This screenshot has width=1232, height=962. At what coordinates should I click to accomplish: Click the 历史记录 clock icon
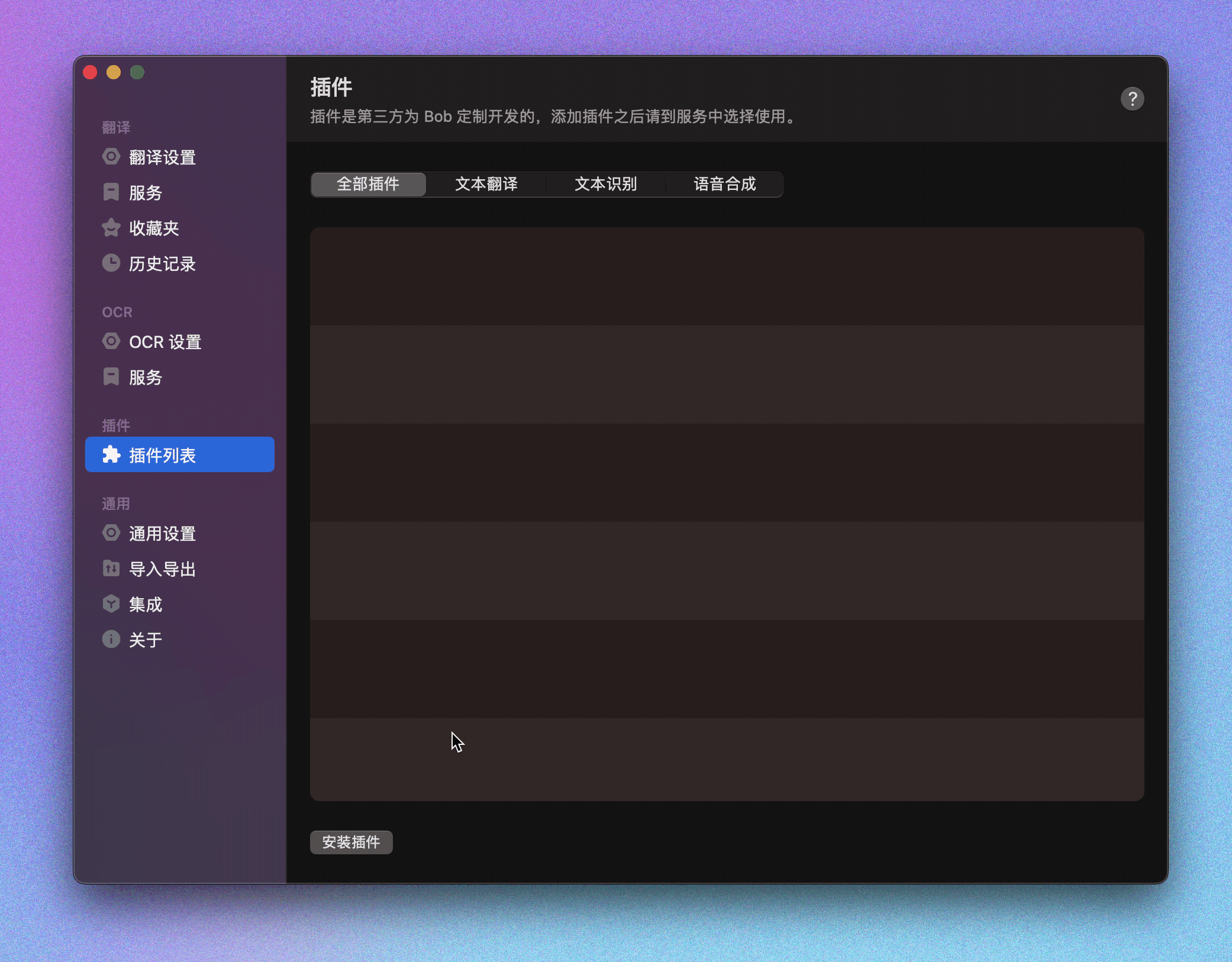coord(112,264)
